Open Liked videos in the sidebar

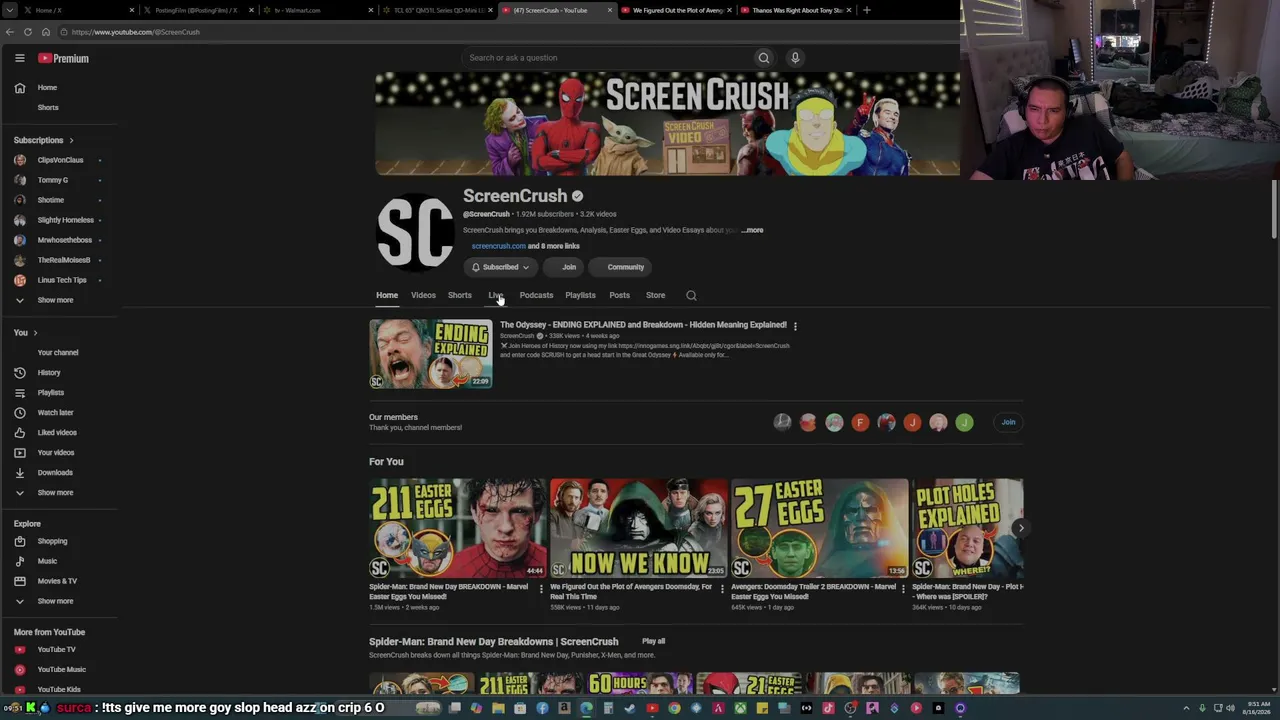[x=57, y=432]
